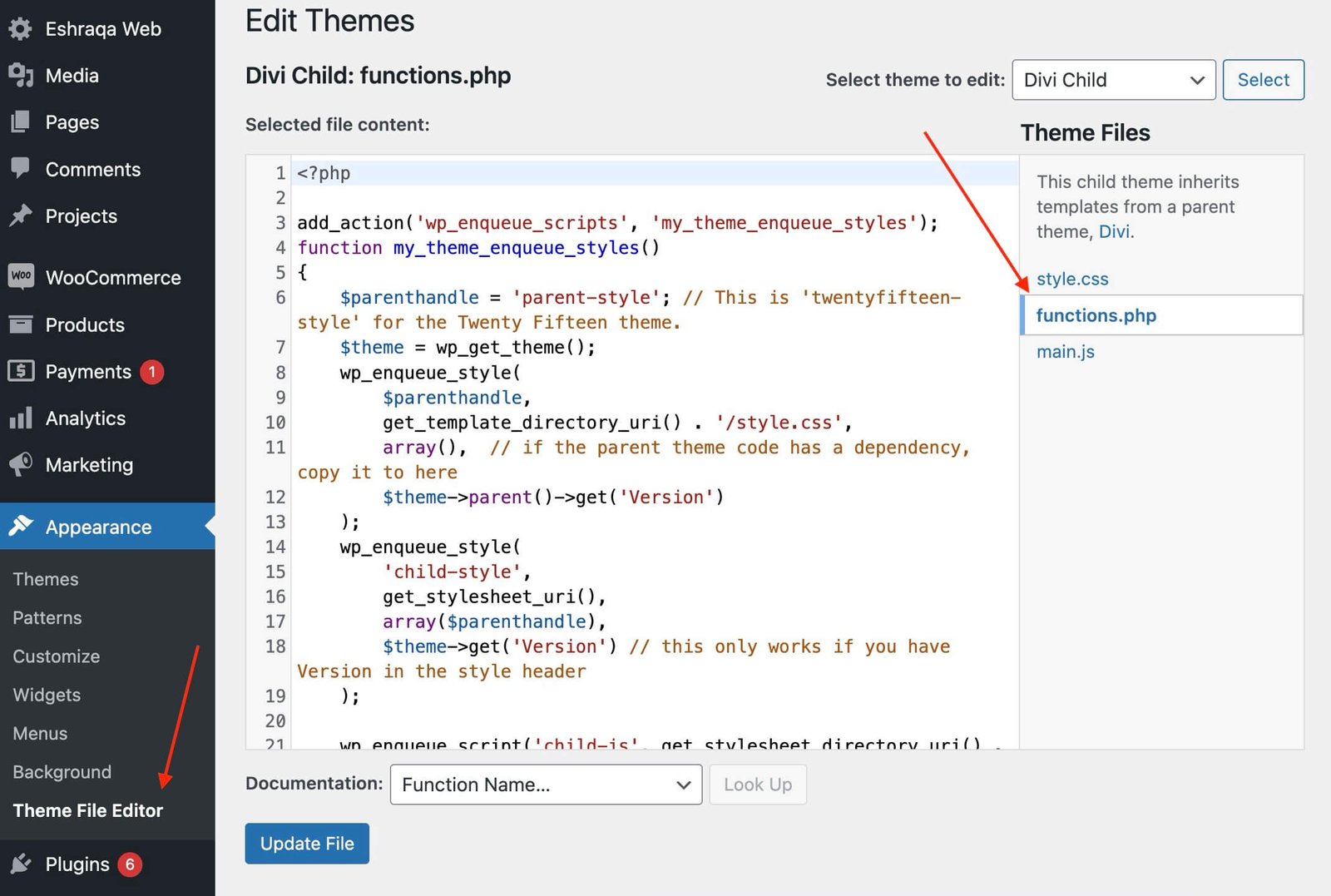Click the Select theme button
This screenshot has height=896, width=1331.
(x=1263, y=80)
